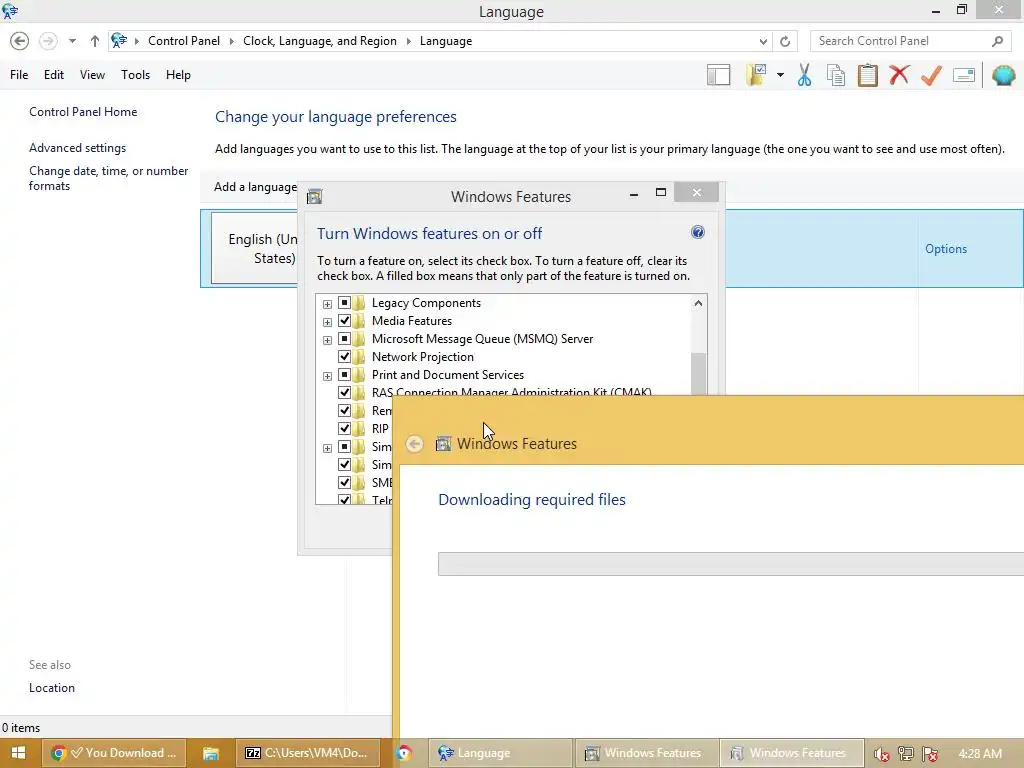Viewport: 1024px width, 768px height.
Task: Click the orange checkmark toolbar icon
Action: pos(931,75)
